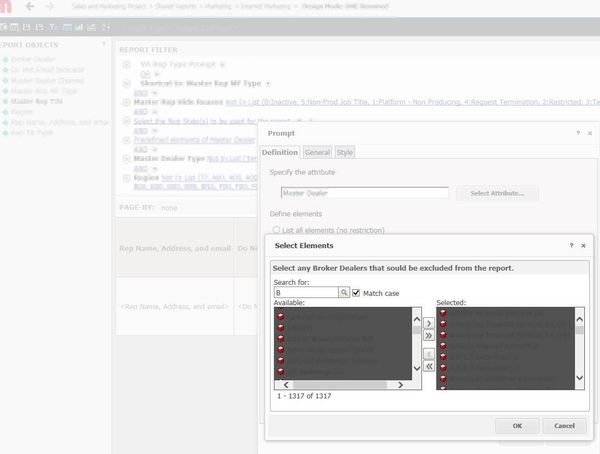Switch to graph view toolbar icon
The image size is (600, 454).
point(79,27)
